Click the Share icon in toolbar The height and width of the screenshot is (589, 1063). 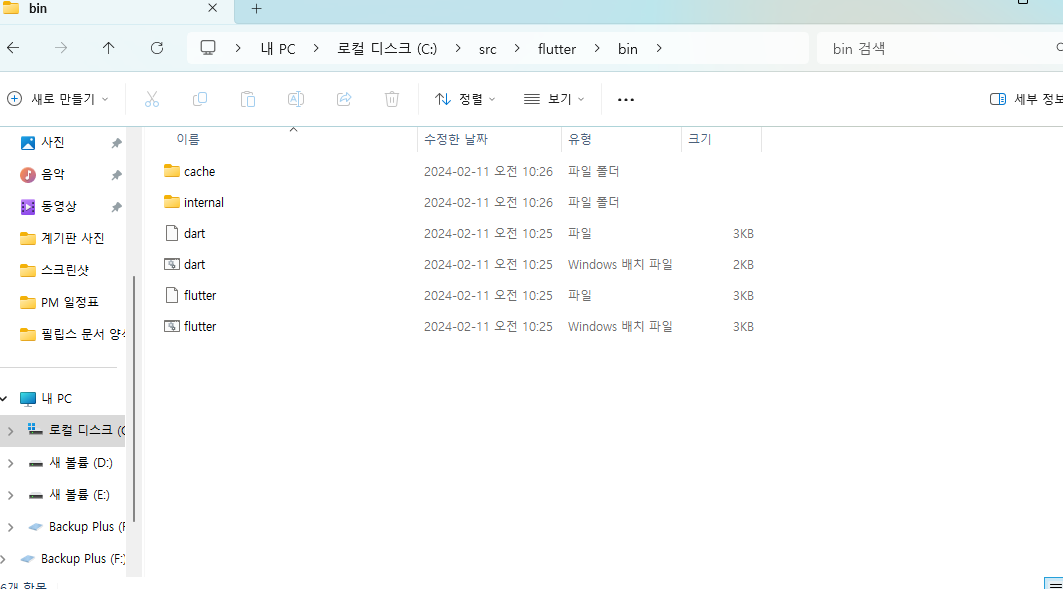click(x=344, y=100)
